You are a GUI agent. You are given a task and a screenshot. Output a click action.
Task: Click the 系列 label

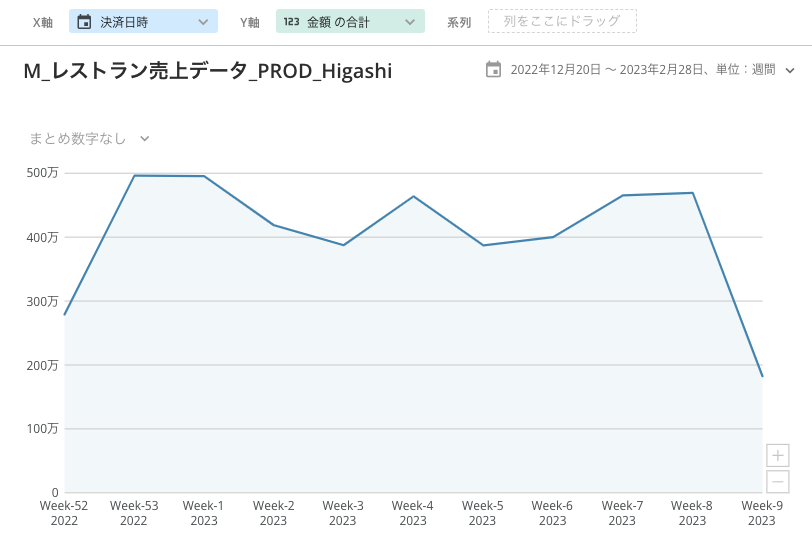459,22
